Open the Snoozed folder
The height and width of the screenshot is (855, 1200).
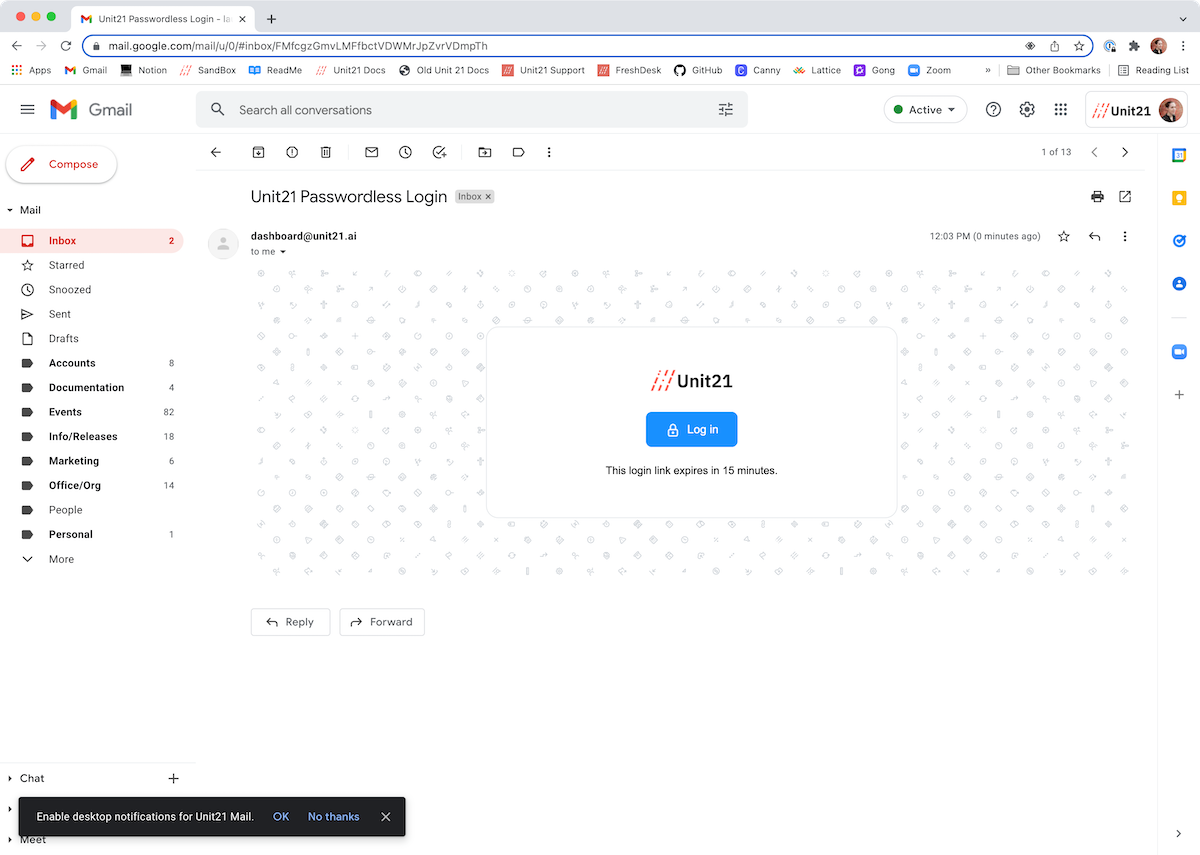tap(92, 290)
